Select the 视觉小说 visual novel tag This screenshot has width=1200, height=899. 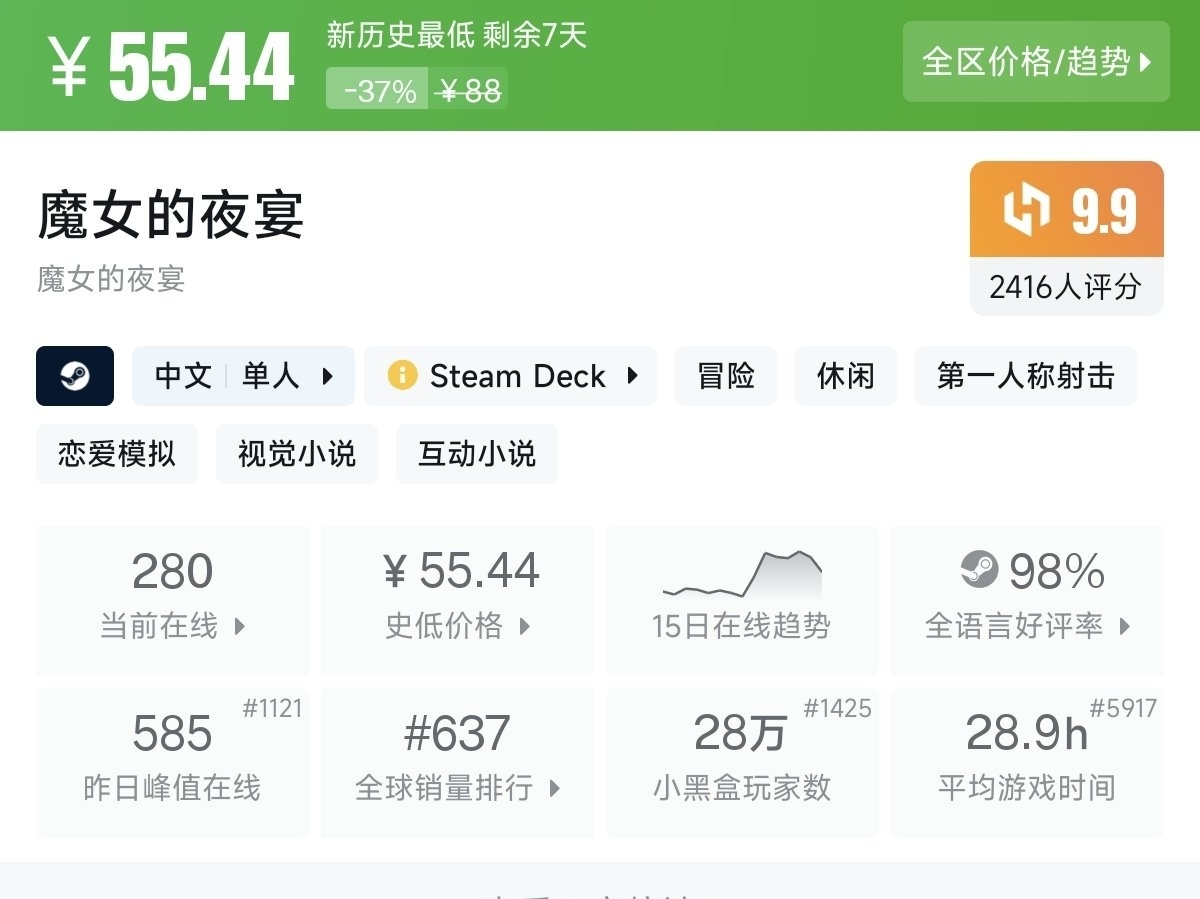pos(297,454)
